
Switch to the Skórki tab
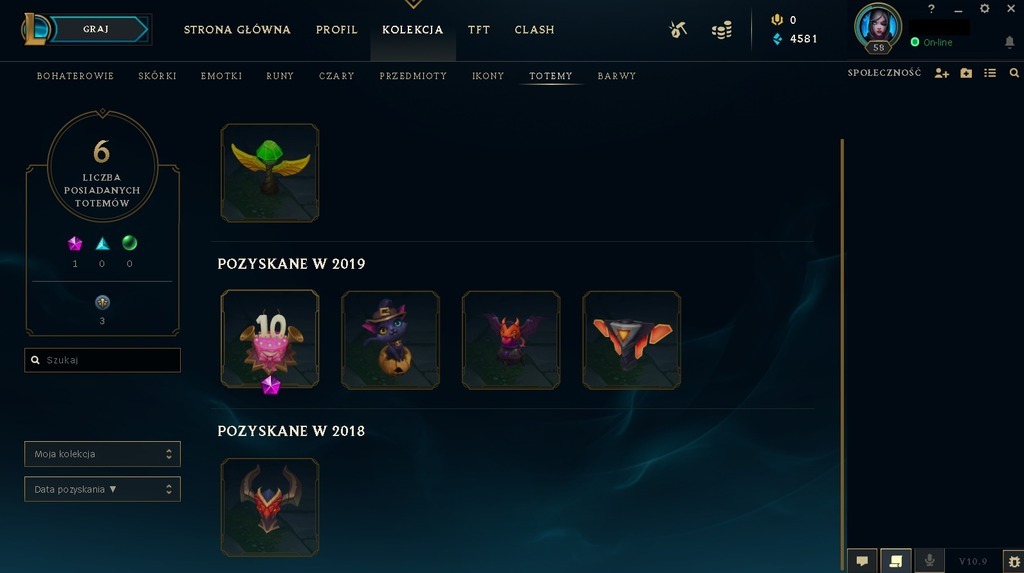pyautogui.click(x=157, y=76)
